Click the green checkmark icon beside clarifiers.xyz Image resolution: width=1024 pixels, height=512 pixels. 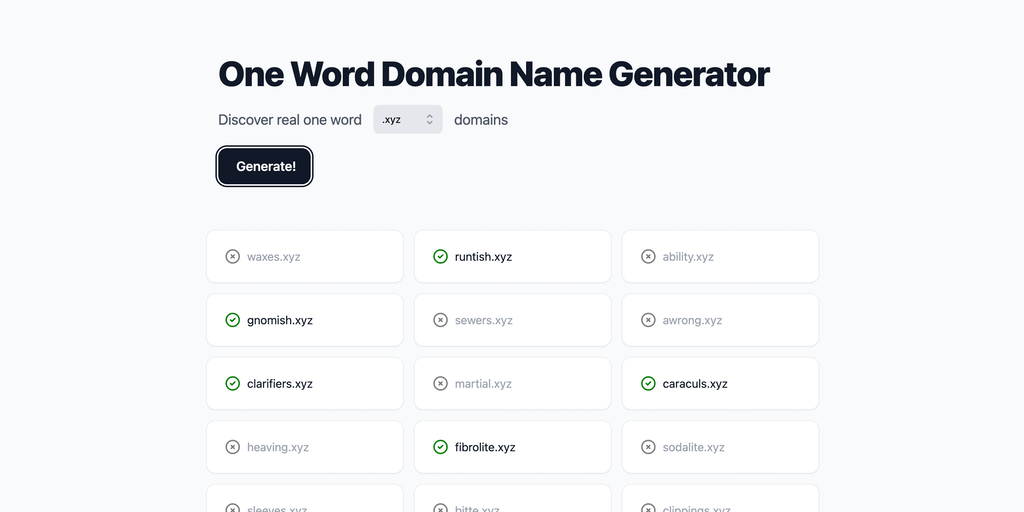[x=232, y=384]
